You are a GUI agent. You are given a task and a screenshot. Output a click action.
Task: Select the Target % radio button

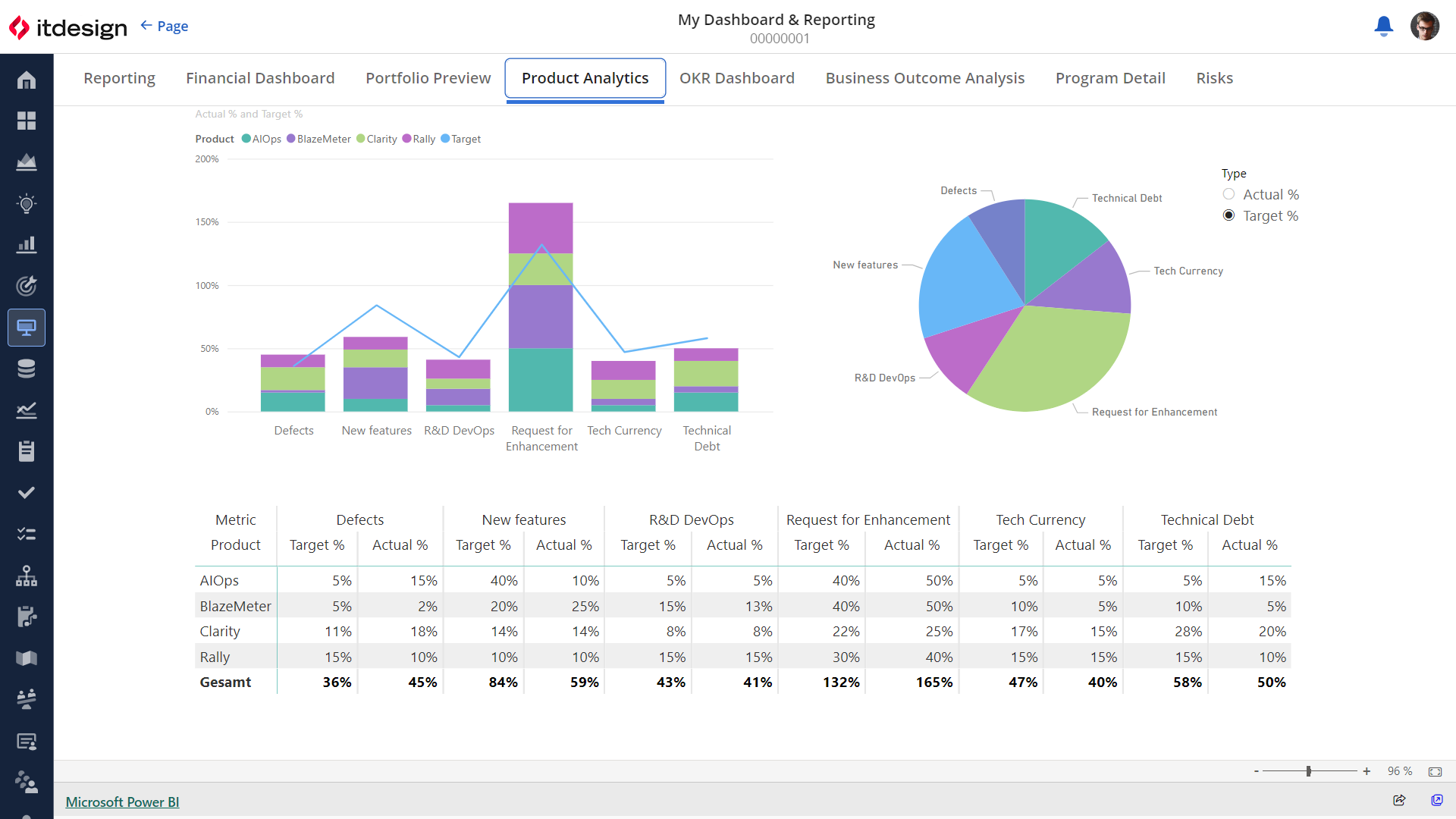(x=1228, y=215)
